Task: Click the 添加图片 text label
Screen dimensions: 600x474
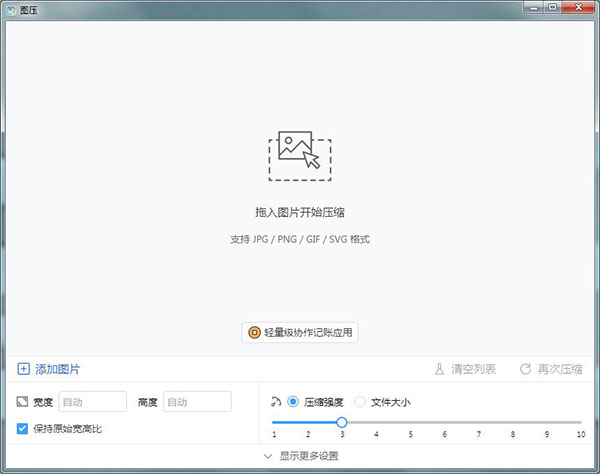Action: pos(58,369)
